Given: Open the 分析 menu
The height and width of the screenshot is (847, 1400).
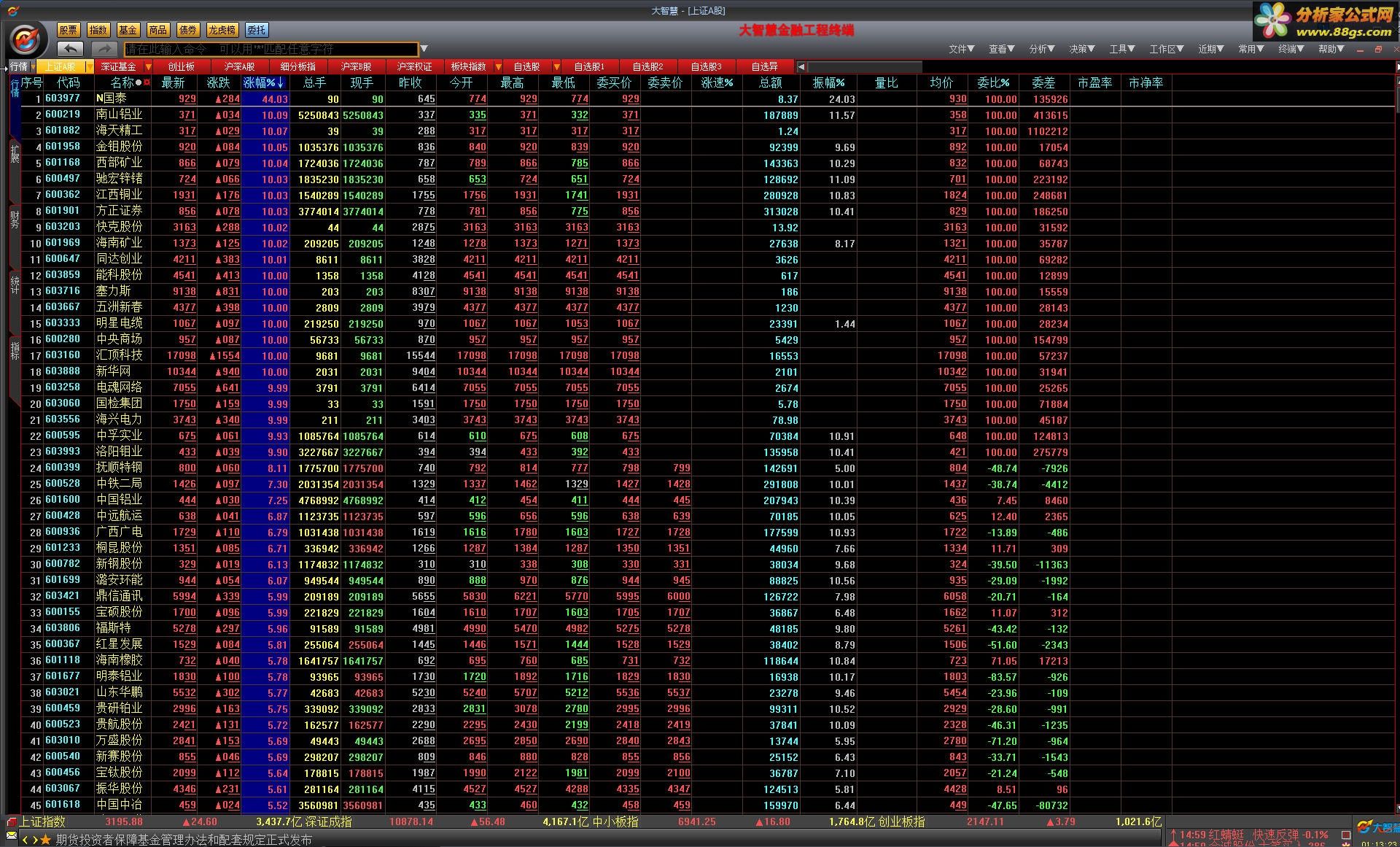Looking at the screenshot, I should point(1042,49).
